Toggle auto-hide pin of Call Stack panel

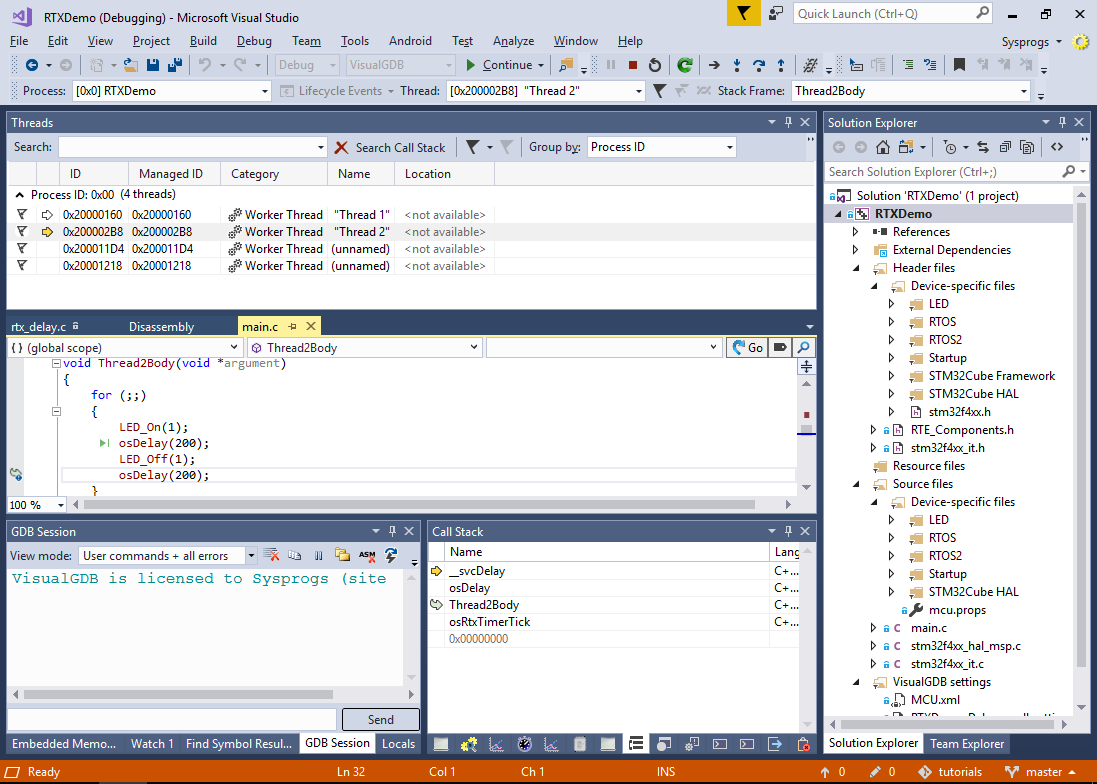click(788, 532)
